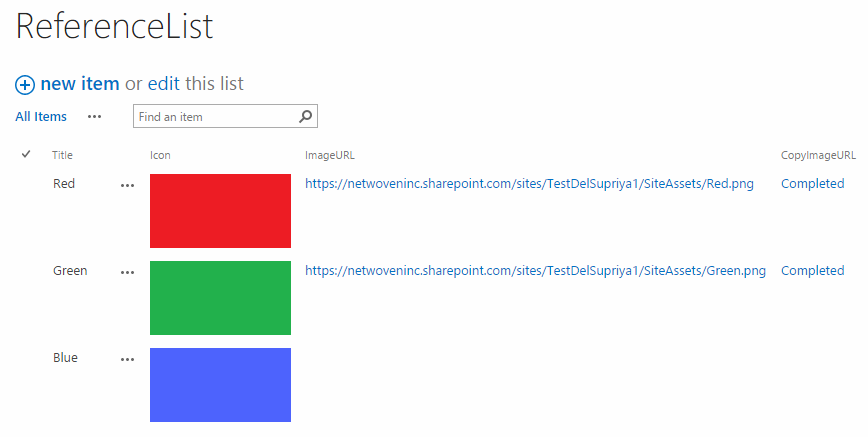Switch to the All Items view
The height and width of the screenshot is (437, 868).
(41, 116)
